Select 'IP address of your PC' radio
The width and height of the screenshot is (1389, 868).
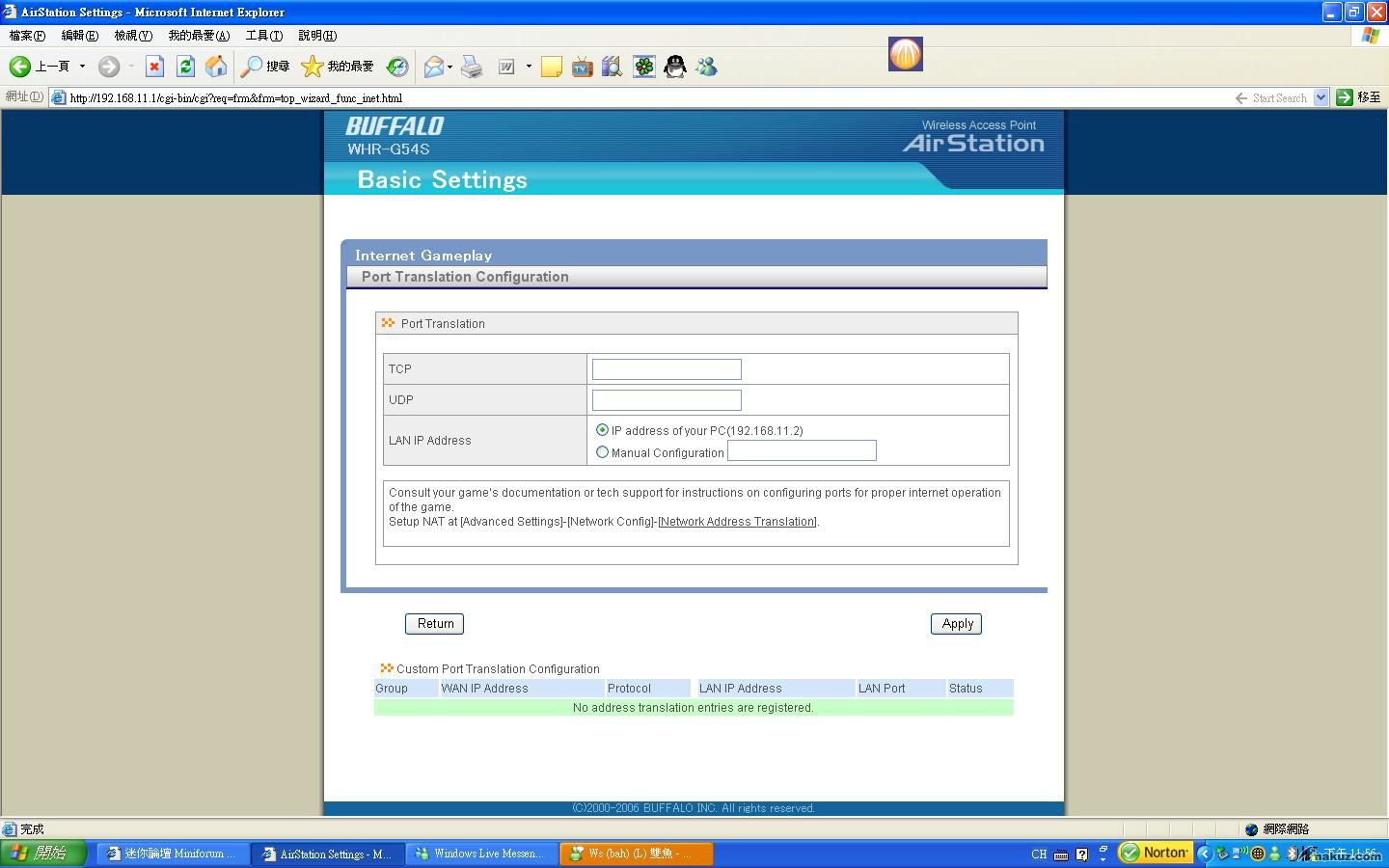coord(602,430)
